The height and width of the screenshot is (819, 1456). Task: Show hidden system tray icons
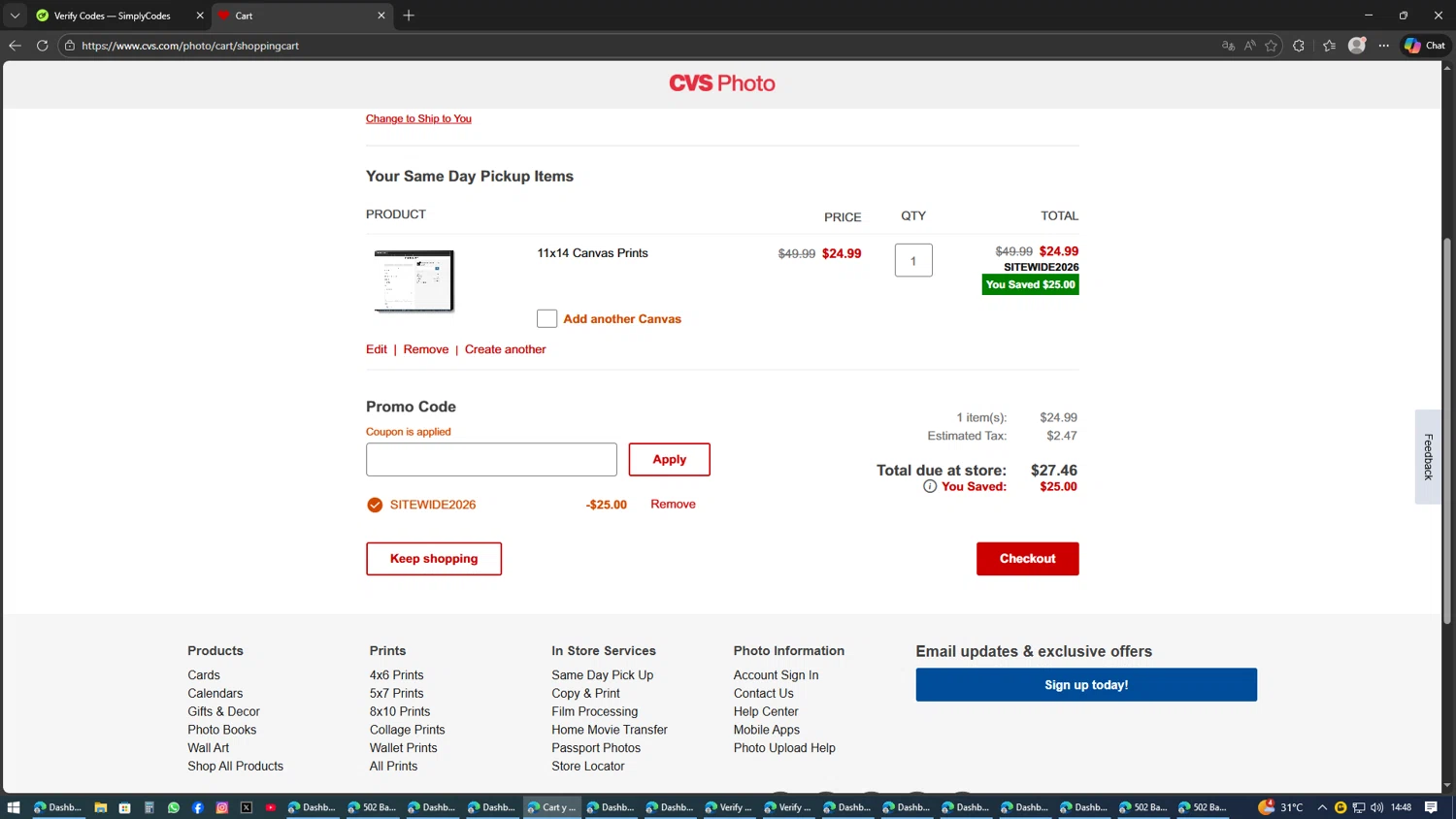pos(1322,807)
